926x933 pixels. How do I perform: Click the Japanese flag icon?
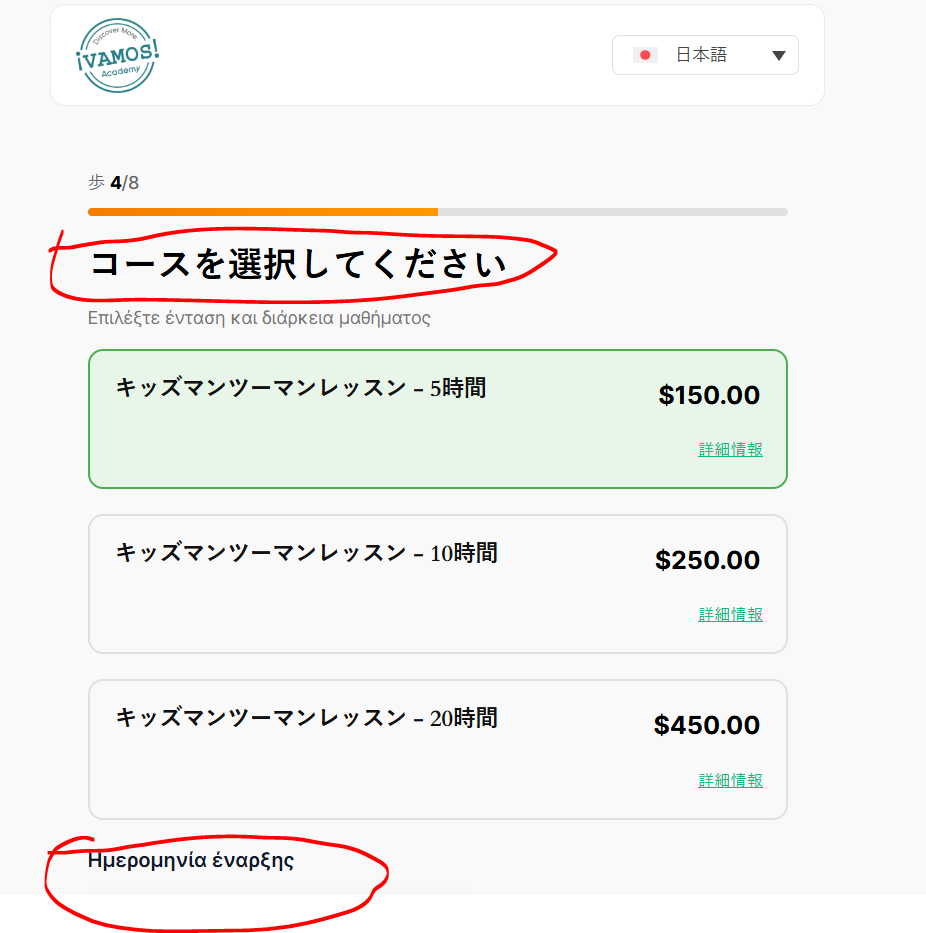pyautogui.click(x=645, y=55)
